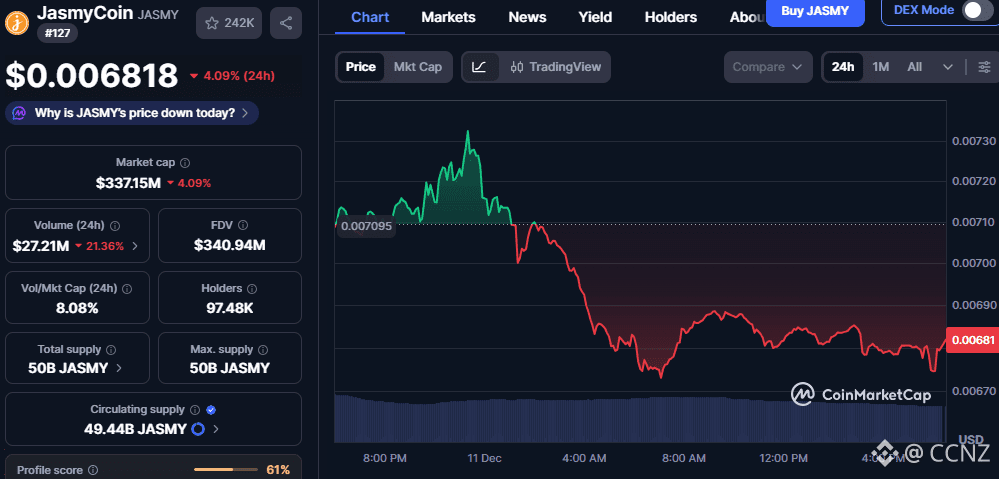Click Volume (24h) info icon
The image size is (999, 479).
[x=115, y=225]
